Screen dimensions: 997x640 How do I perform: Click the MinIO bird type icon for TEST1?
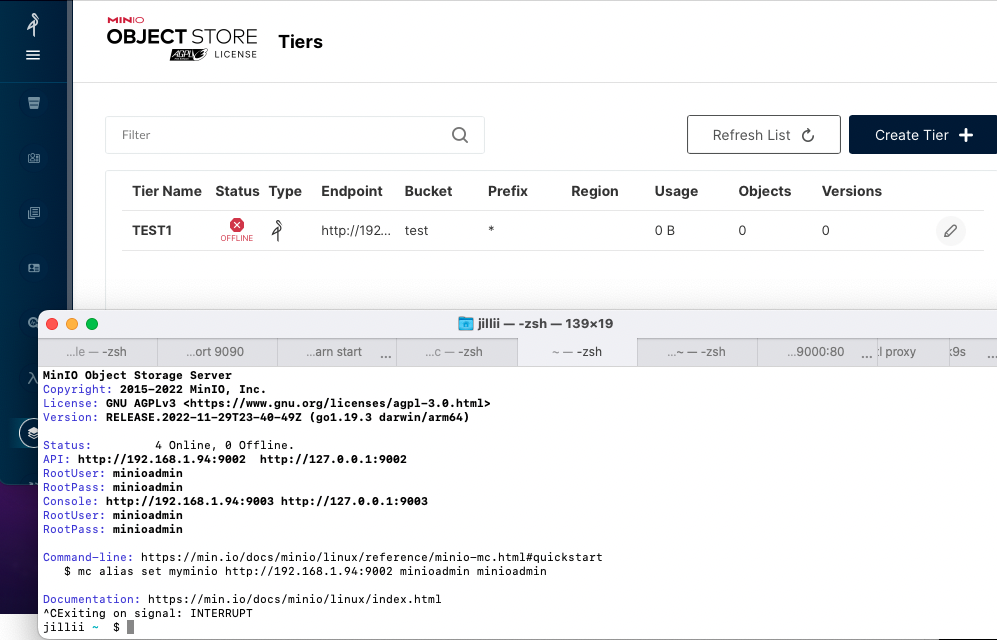tap(277, 230)
